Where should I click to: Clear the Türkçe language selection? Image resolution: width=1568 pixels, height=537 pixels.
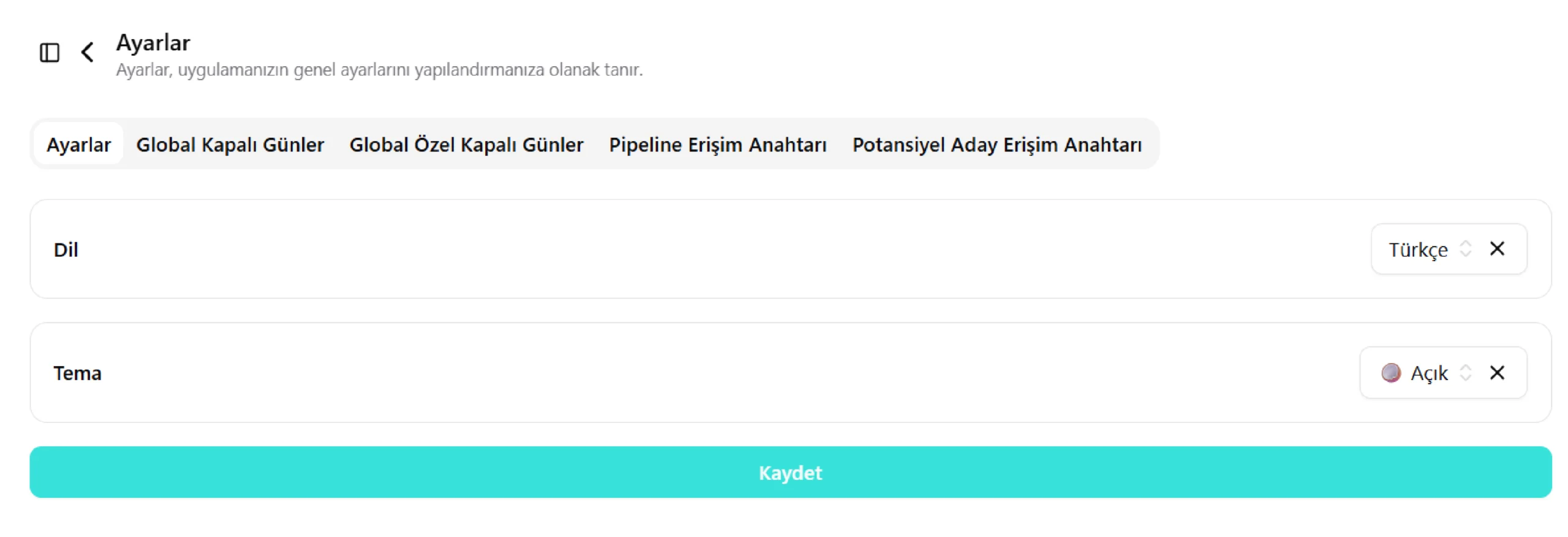1497,248
